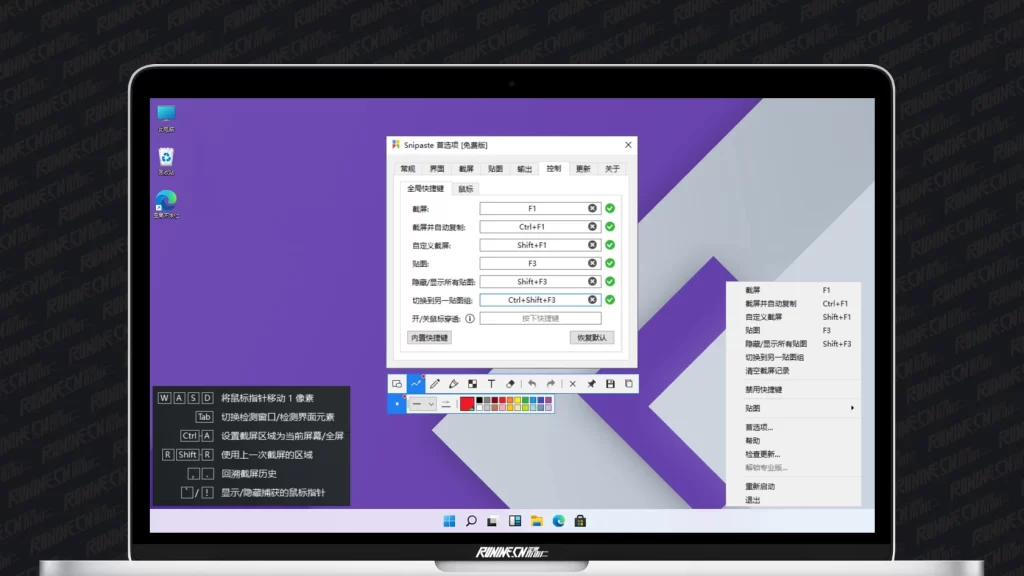
Task: Switch to the 鼠标 sub-tab
Action: (x=466, y=188)
